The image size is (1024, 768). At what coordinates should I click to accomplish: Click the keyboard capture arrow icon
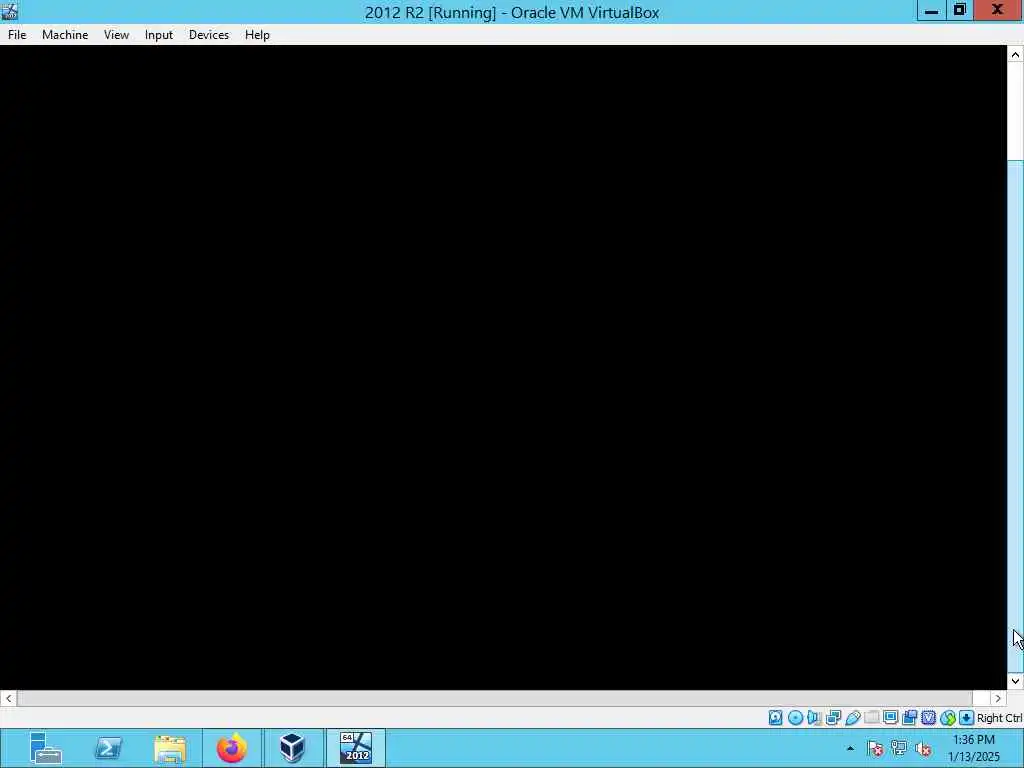coord(967,718)
